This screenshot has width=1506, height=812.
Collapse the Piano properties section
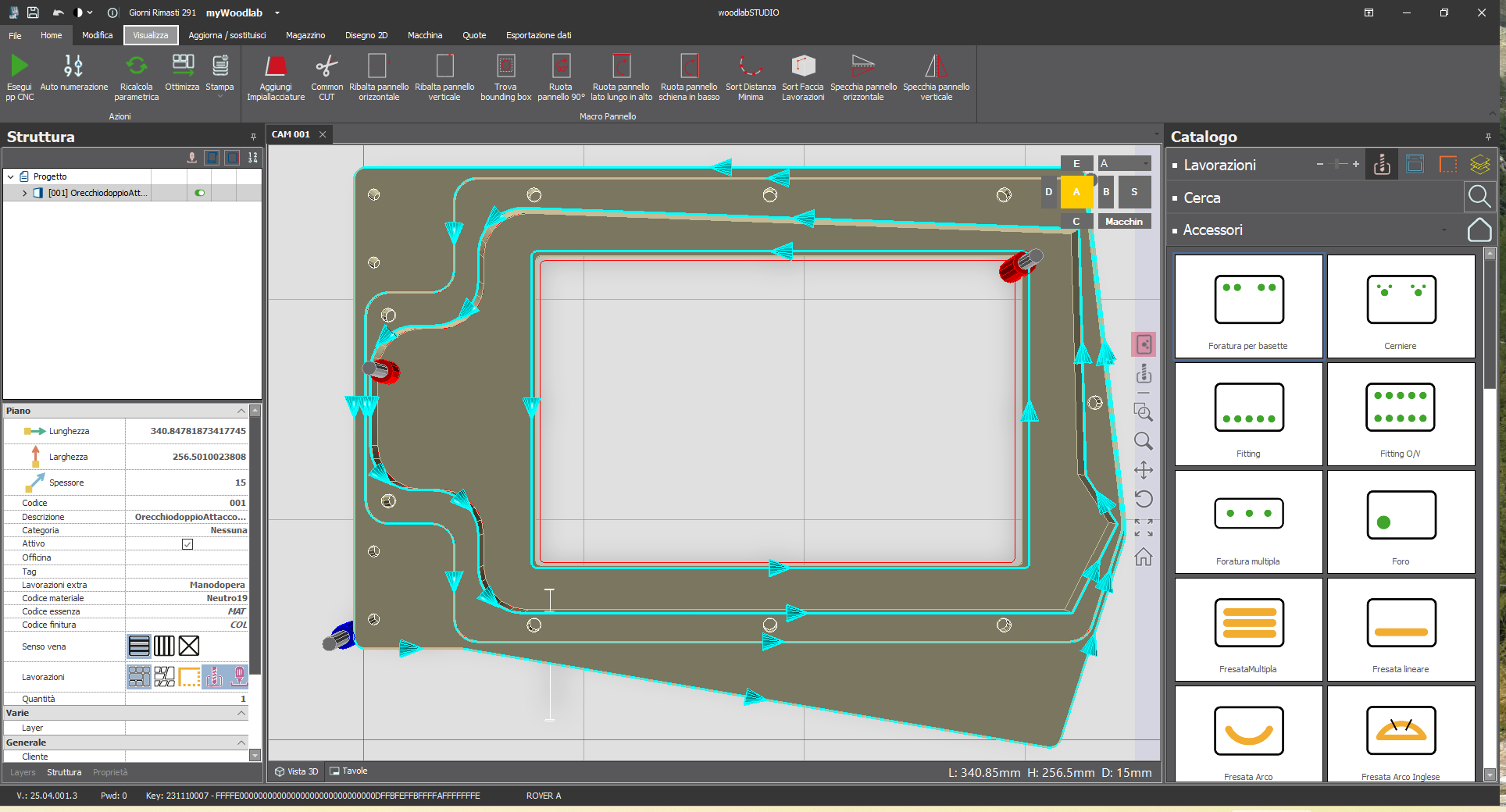(241, 410)
